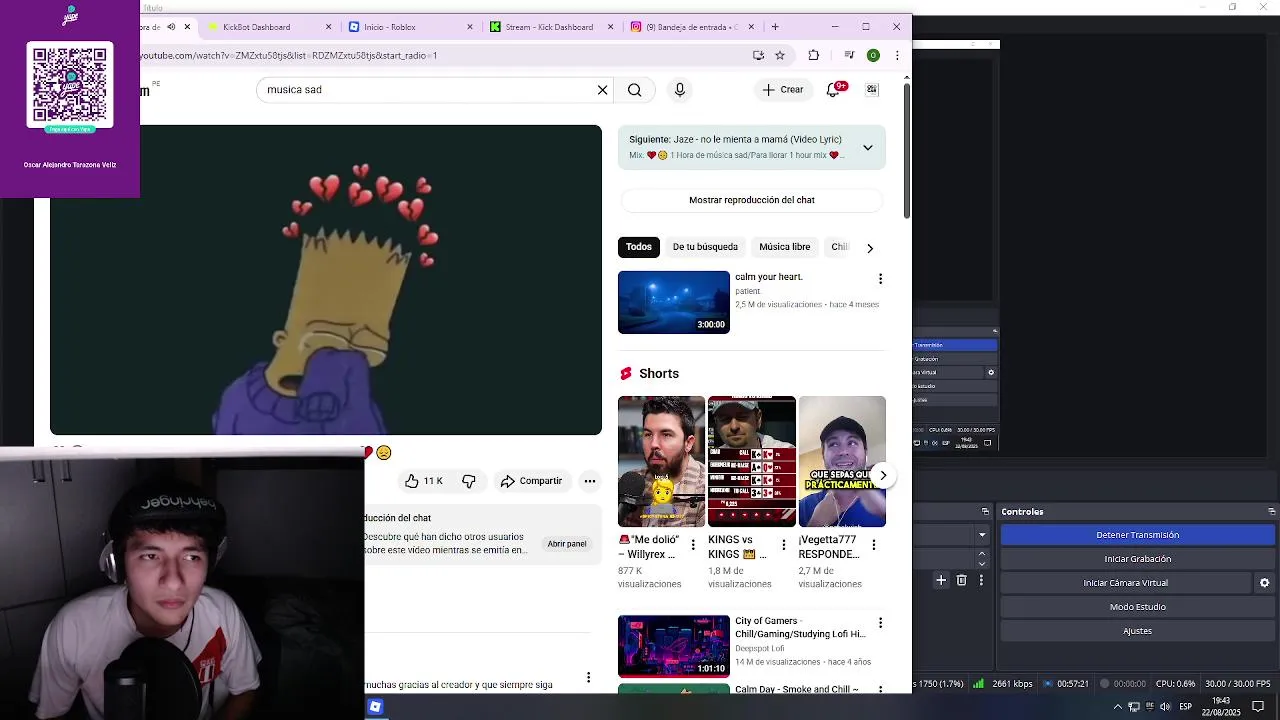Open Windows notification center icon
Screen dimensions: 1280x720
tap(1258, 707)
